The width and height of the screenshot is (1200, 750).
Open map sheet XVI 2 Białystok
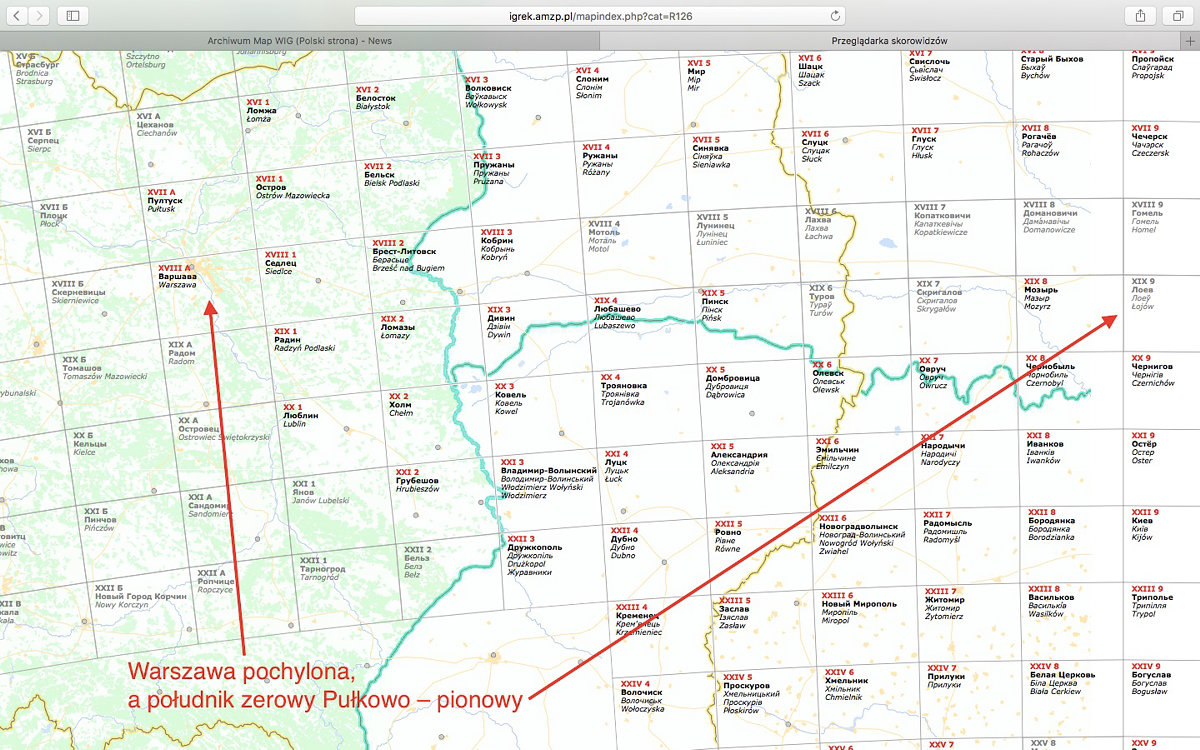click(x=375, y=98)
